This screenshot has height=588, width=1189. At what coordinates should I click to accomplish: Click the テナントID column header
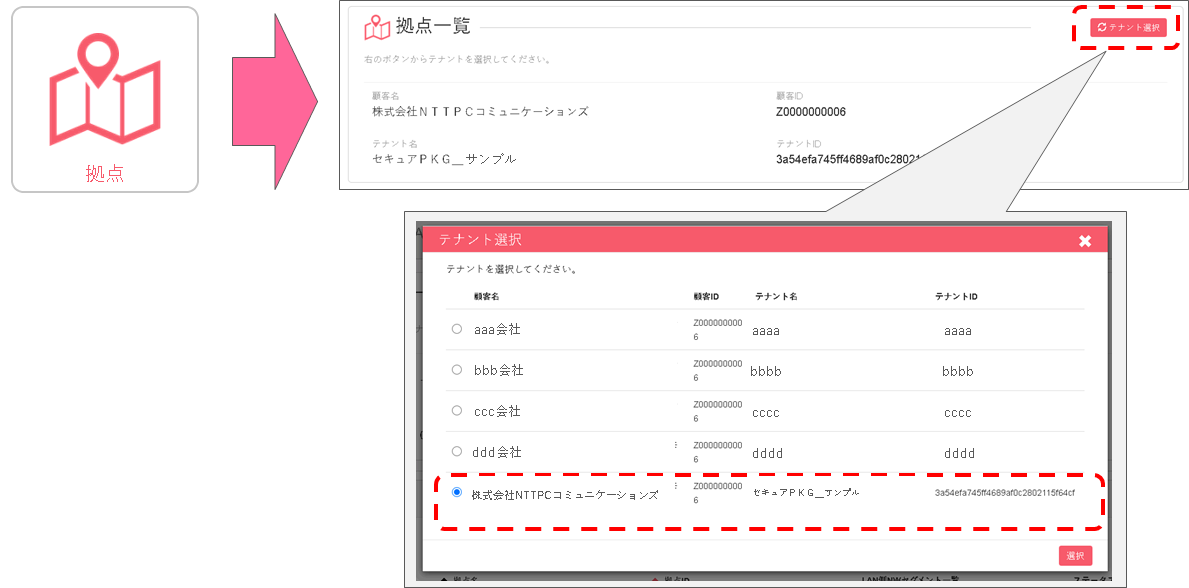coord(955,296)
